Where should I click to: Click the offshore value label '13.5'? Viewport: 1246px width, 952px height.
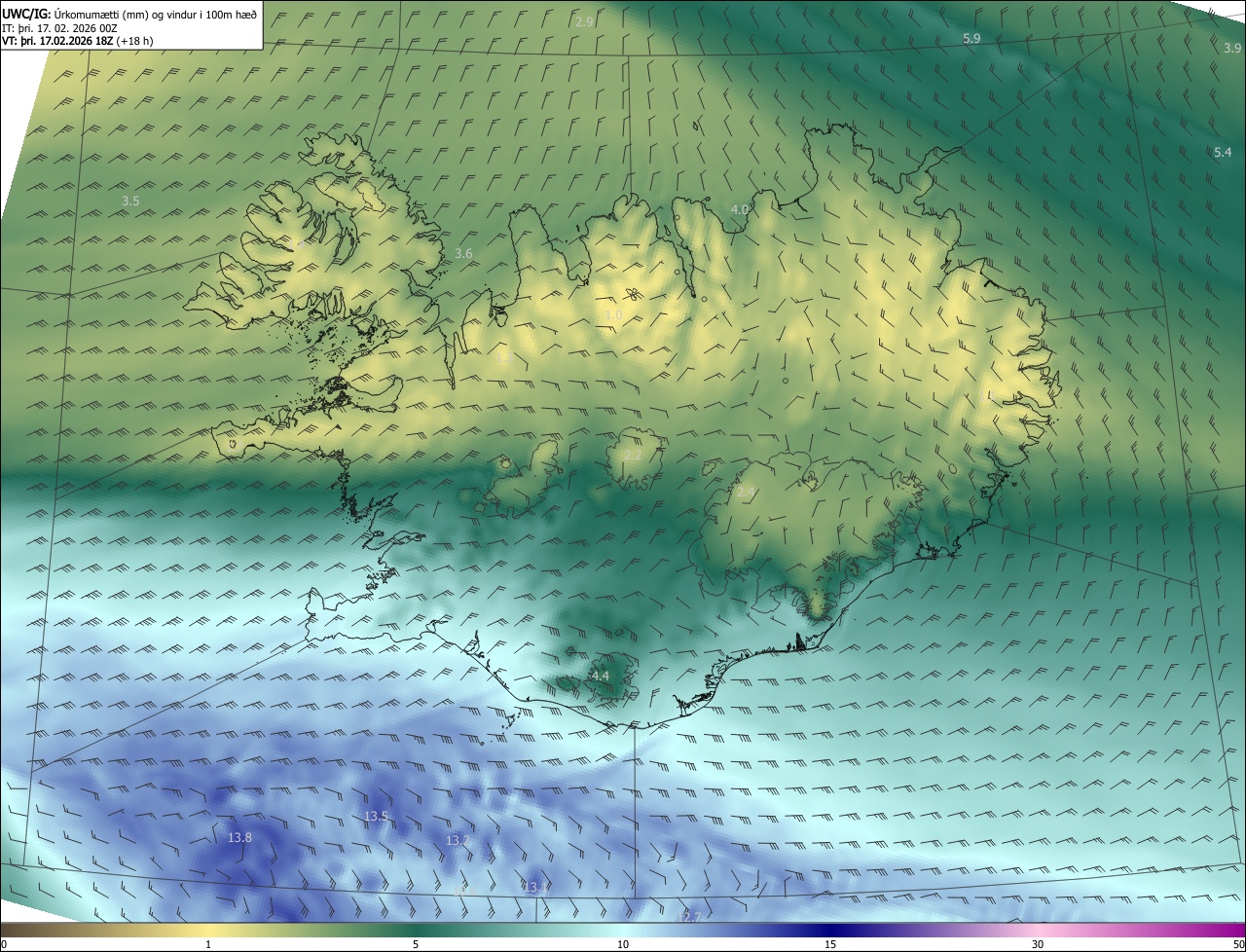[376, 816]
